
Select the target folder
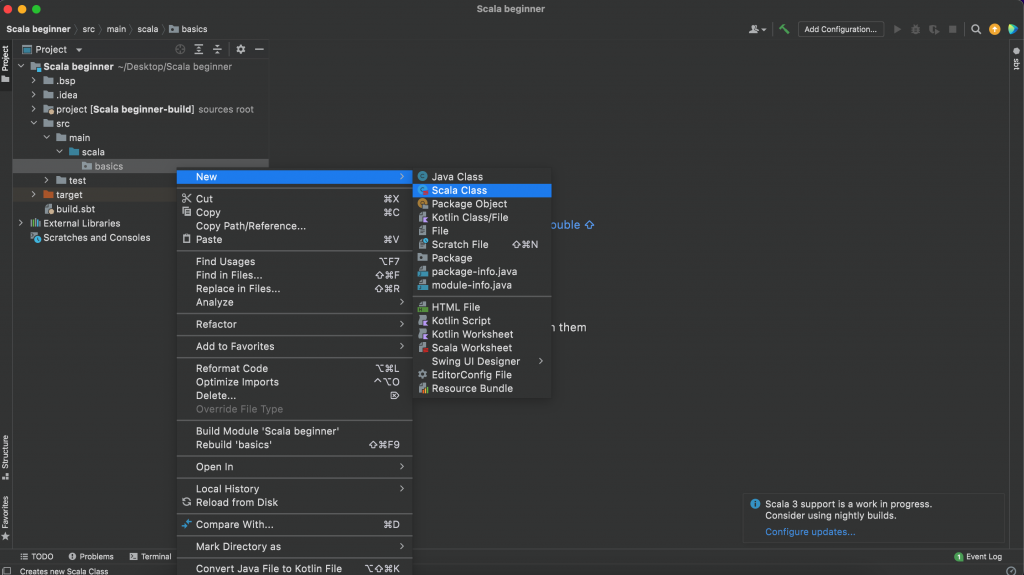point(63,195)
